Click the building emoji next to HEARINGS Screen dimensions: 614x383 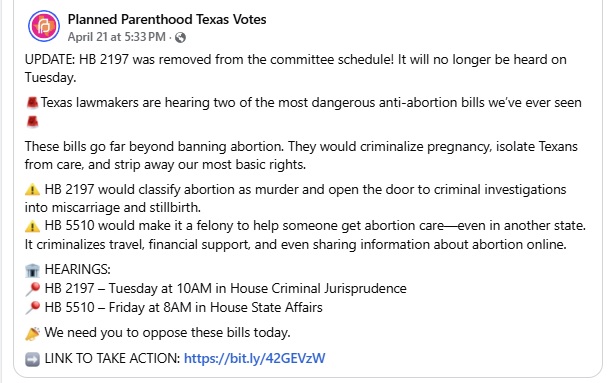tap(32, 270)
